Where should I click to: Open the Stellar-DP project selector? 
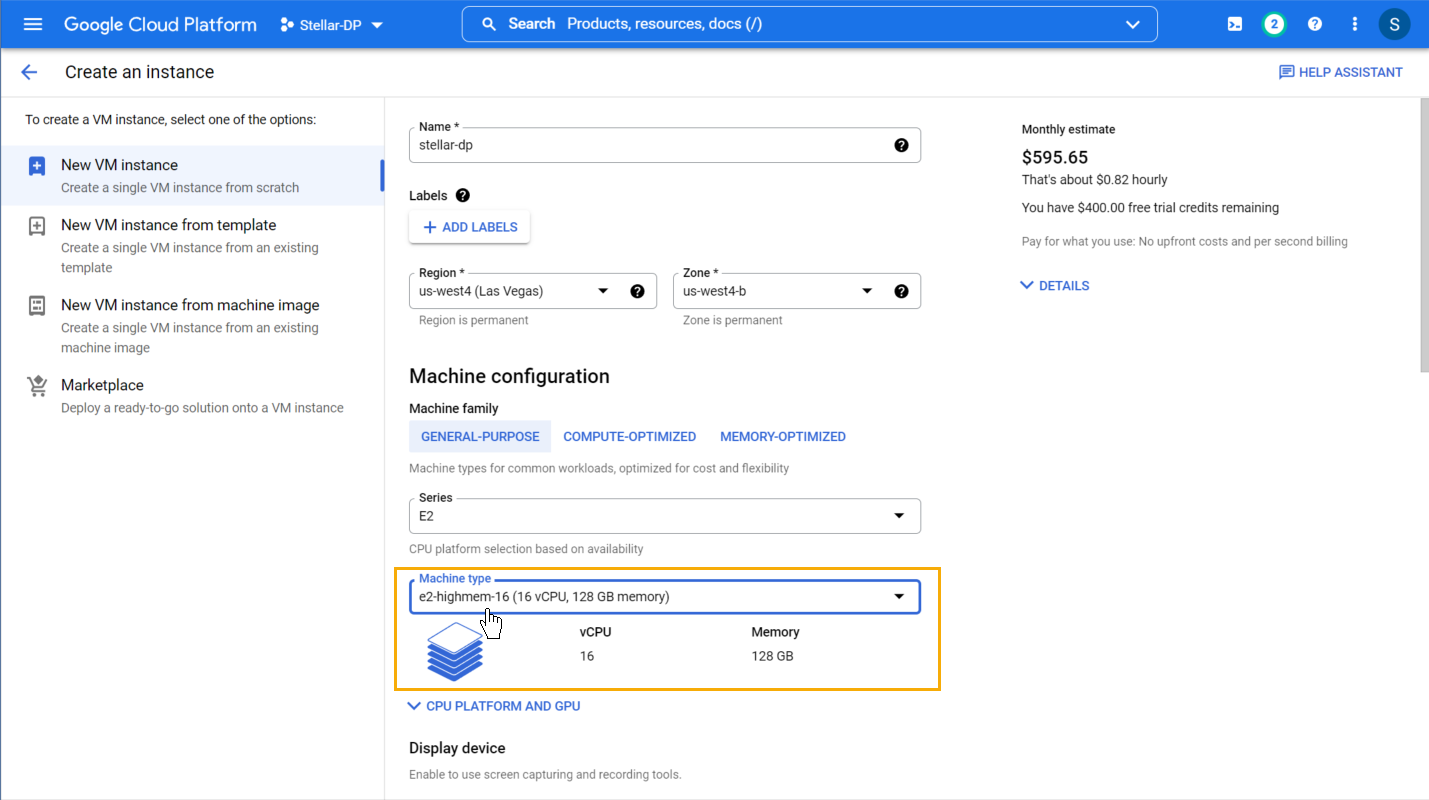(331, 25)
